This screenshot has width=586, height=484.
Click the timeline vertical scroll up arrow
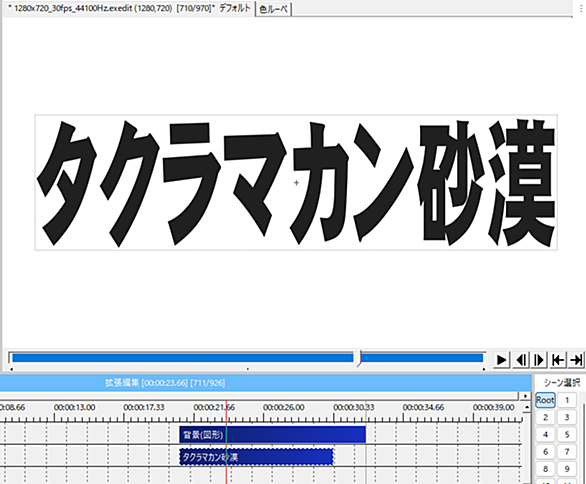pos(527,407)
